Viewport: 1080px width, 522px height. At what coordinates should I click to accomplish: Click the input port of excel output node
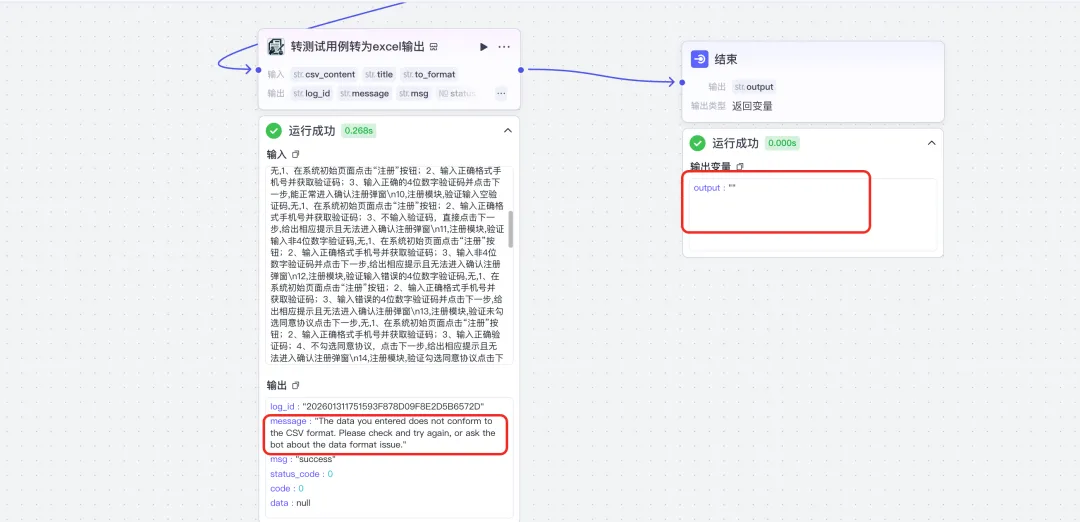coord(258,70)
